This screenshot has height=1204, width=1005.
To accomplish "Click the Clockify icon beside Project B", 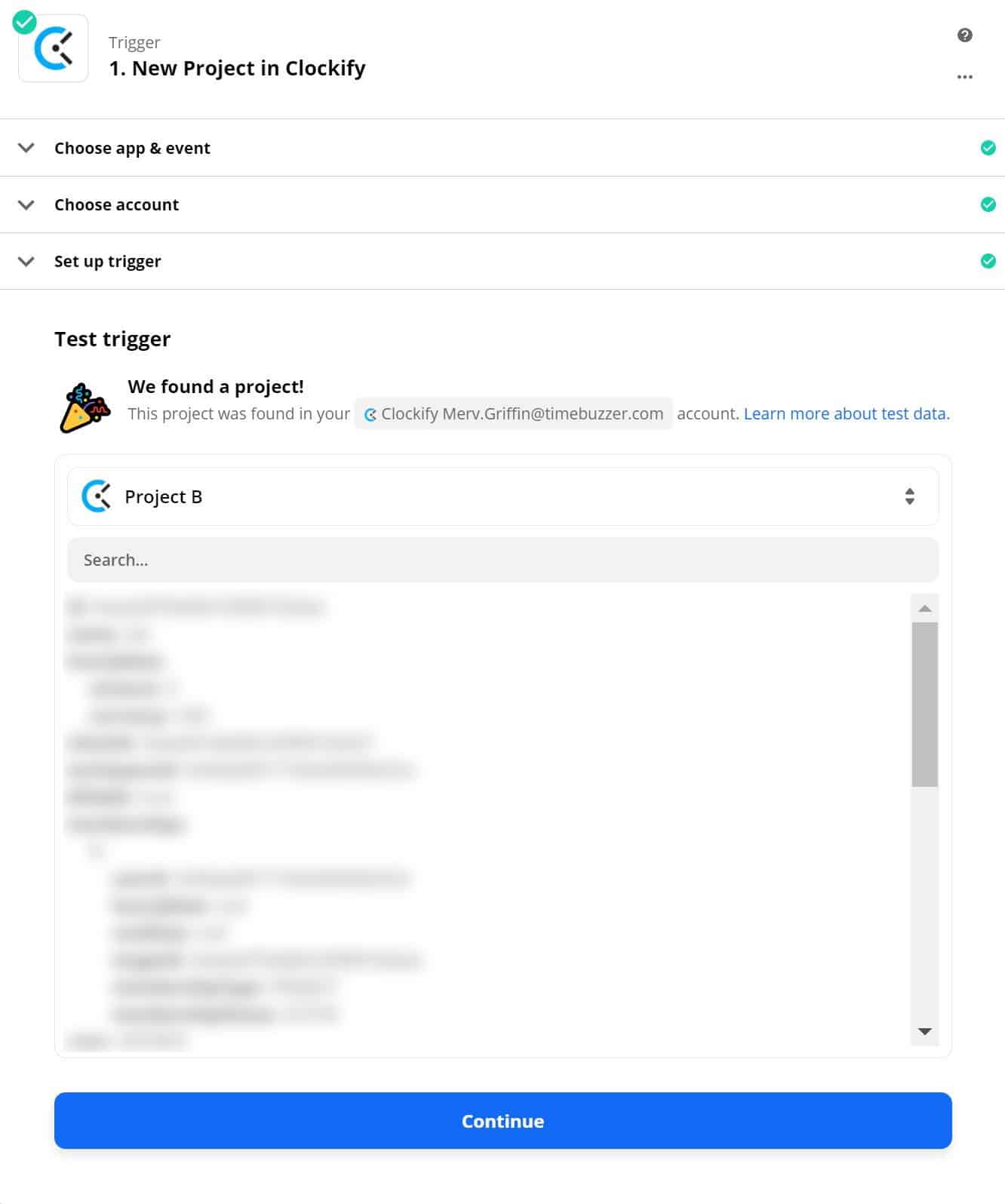I will click(x=97, y=496).
